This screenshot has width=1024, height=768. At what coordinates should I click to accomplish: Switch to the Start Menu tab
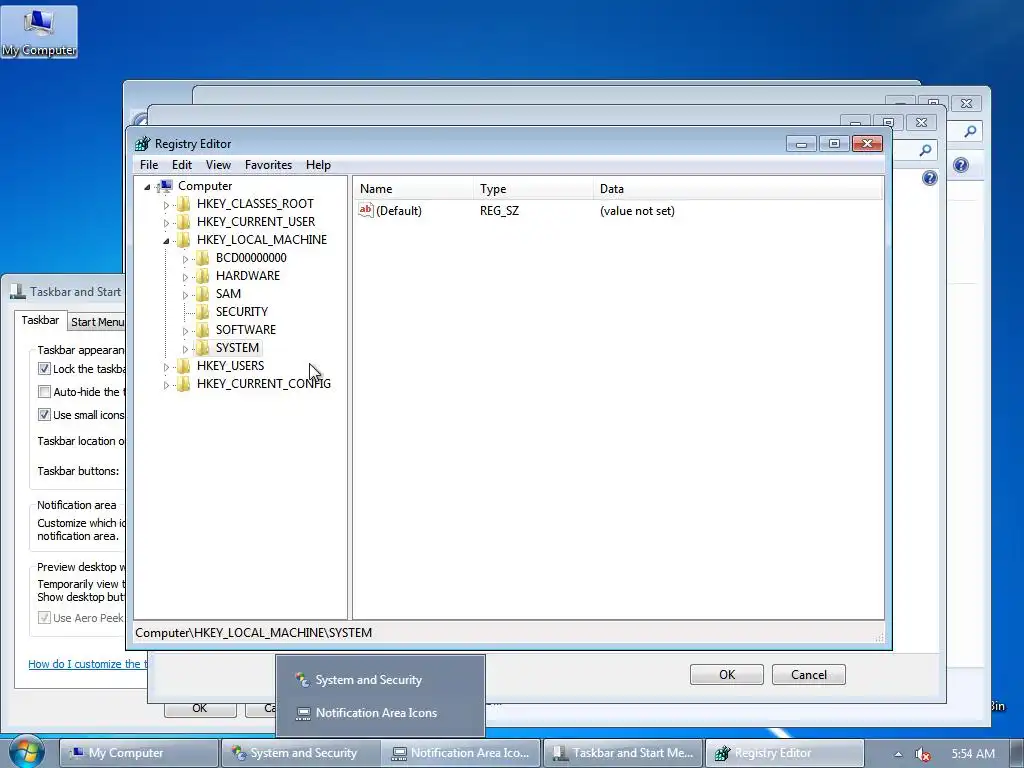(97, 321)
